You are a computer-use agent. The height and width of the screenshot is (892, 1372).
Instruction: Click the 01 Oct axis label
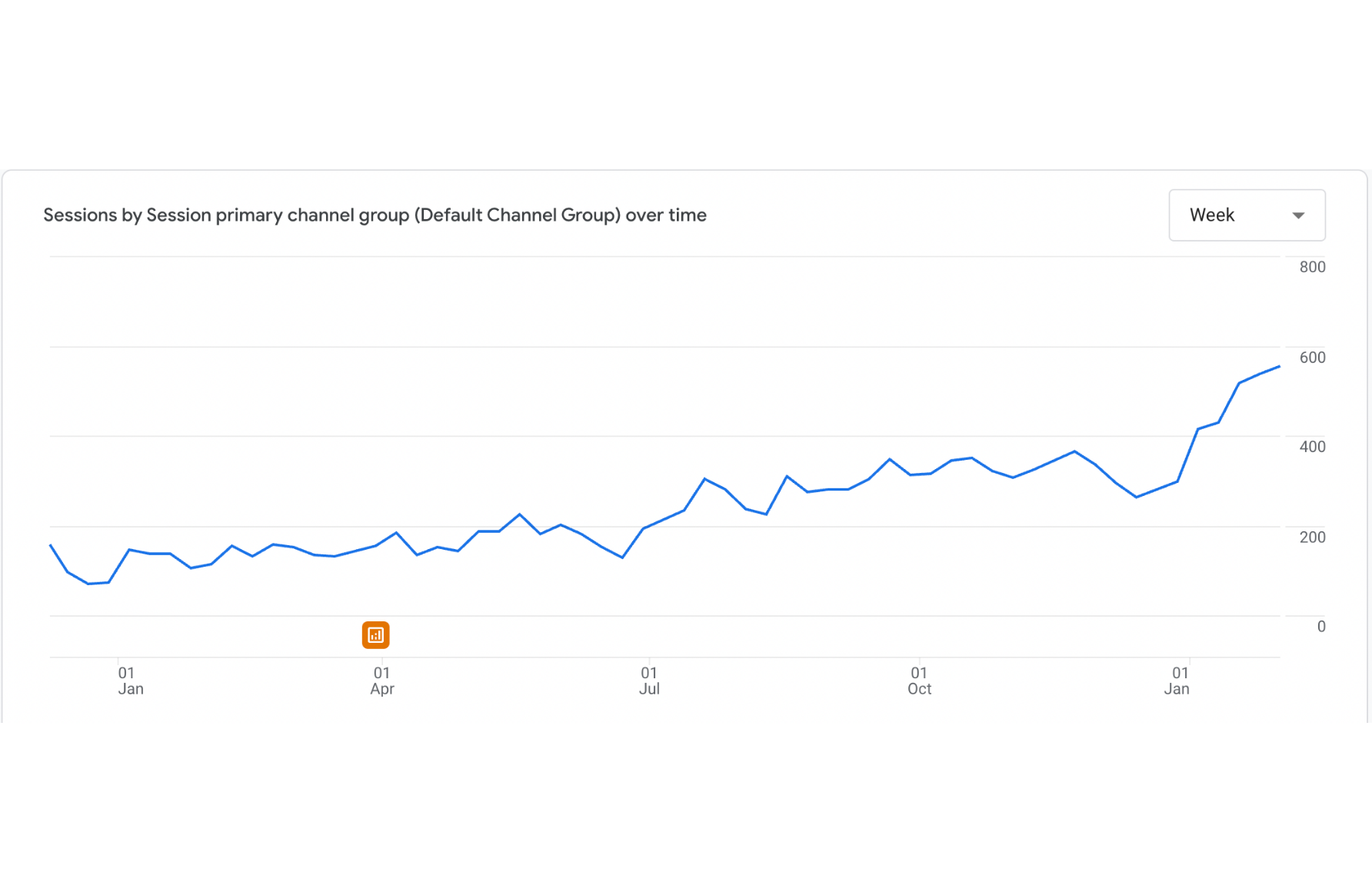click(x=919, y=681)
